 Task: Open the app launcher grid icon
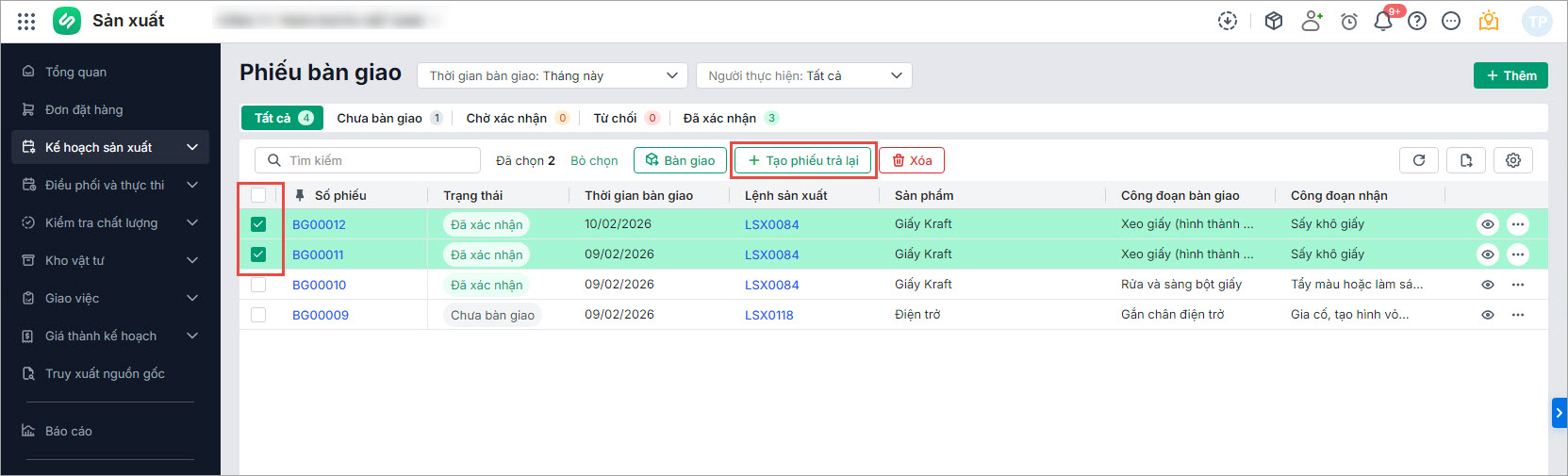click(26, 21)
